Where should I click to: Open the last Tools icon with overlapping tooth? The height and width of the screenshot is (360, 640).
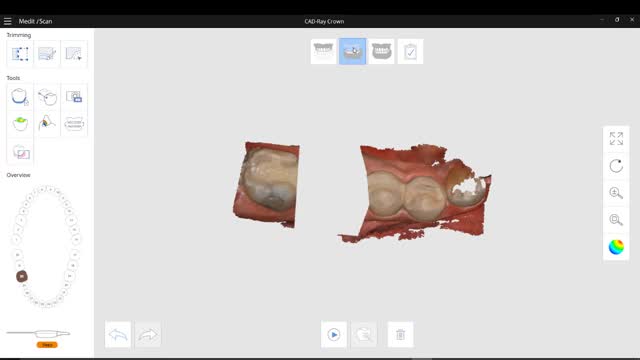coord(20,152)
